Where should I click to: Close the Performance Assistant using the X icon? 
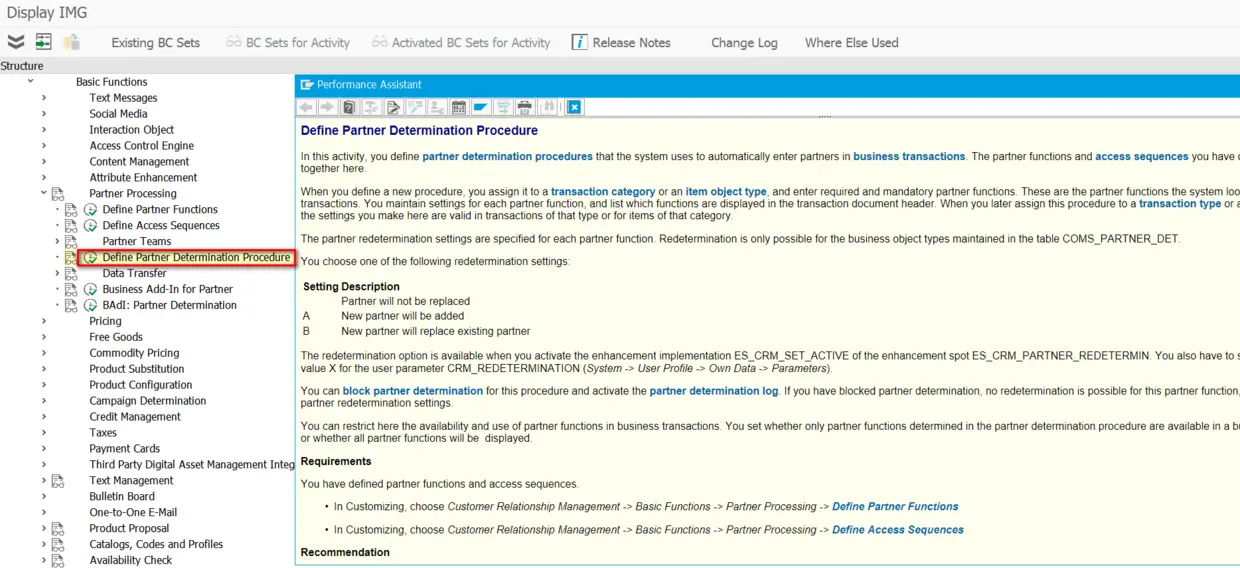(575, 107)
